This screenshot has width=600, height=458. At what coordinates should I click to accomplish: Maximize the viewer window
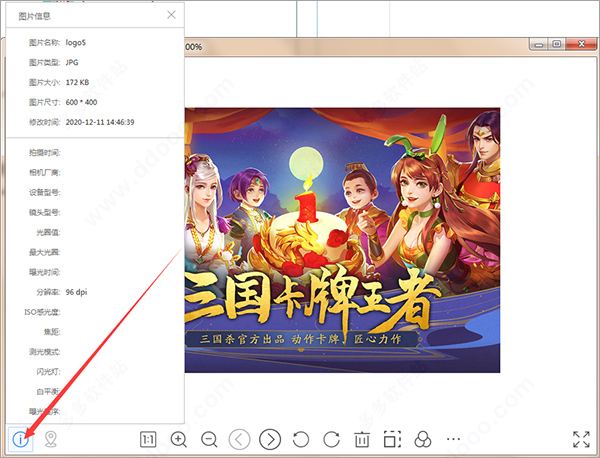click(x=557, y=44)
